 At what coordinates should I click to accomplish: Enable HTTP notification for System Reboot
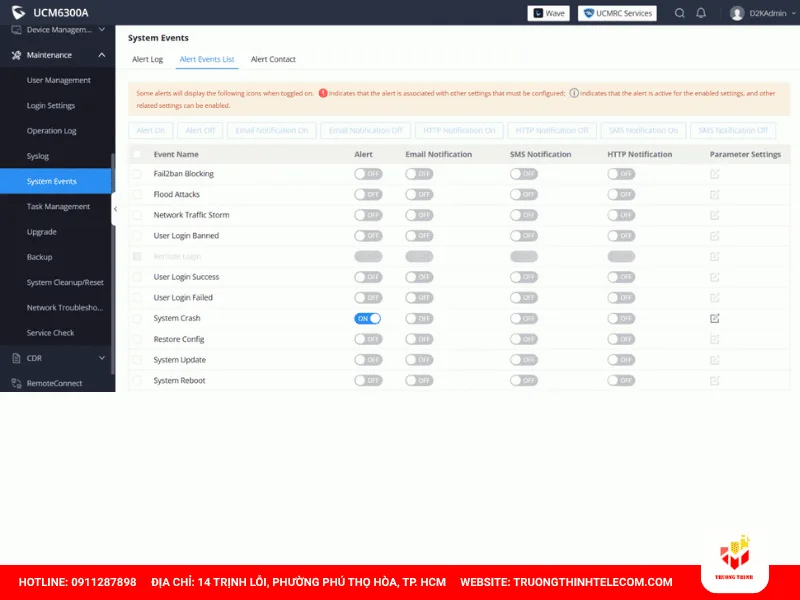pyautogui.click(x=621, y=381)
